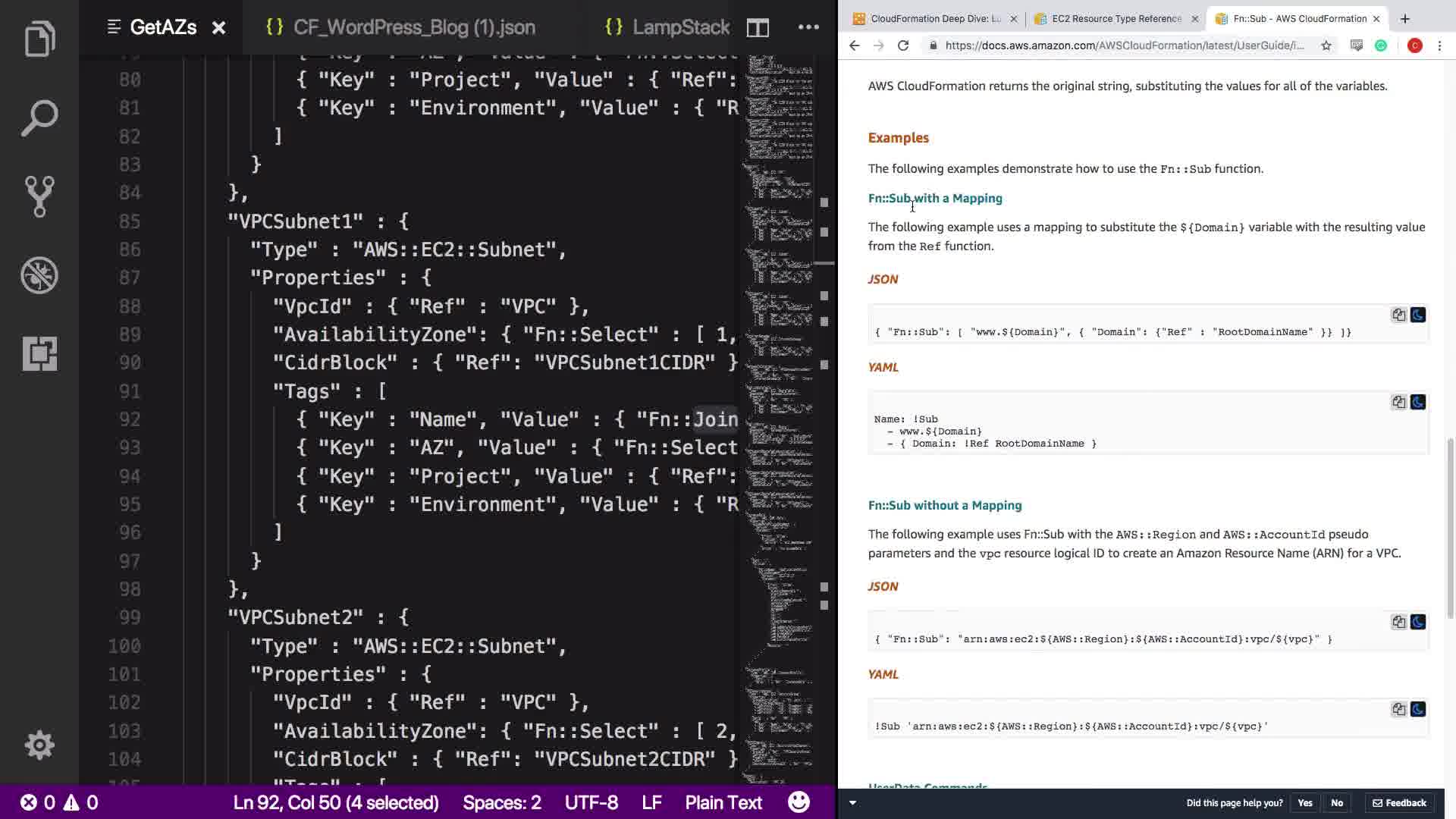Open the editor more actions ellipsis menu
The image size is (1456, 819).
(x=808, y=28)
